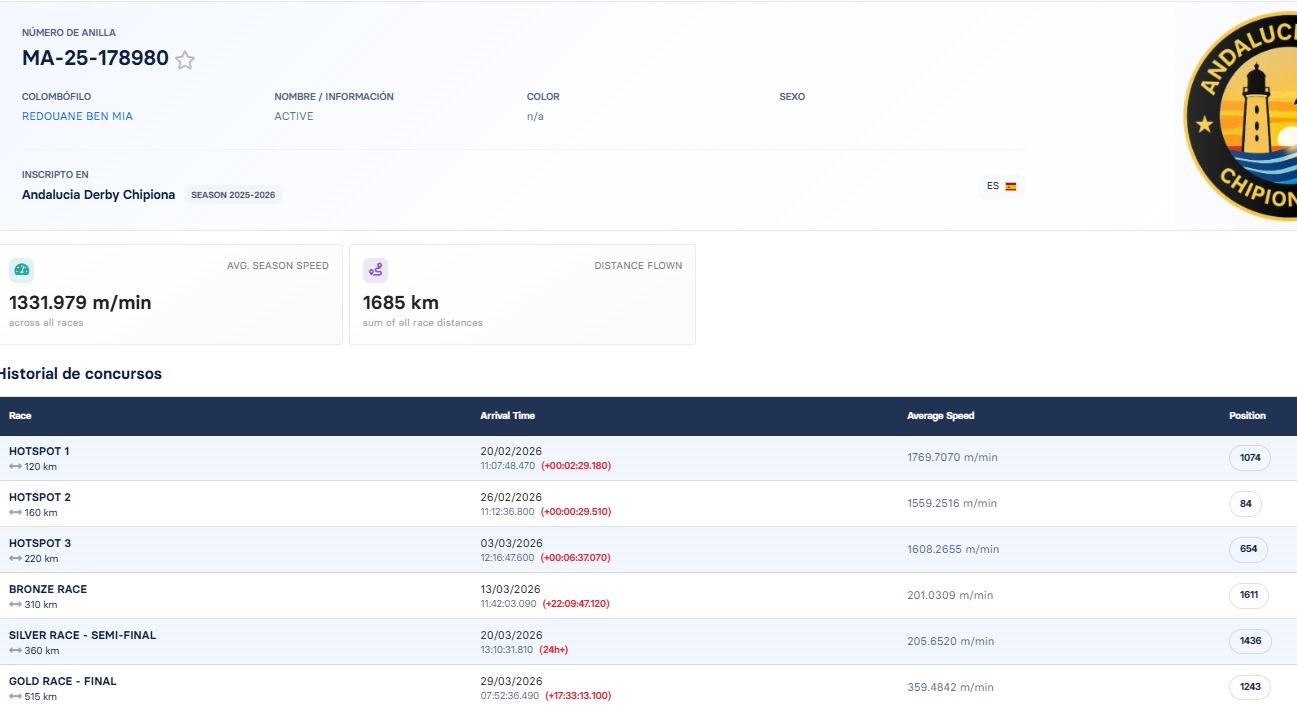Viewport: 1297px width, 706px height.
Task: Sort by Position column header
Action: click(1247, 416)
